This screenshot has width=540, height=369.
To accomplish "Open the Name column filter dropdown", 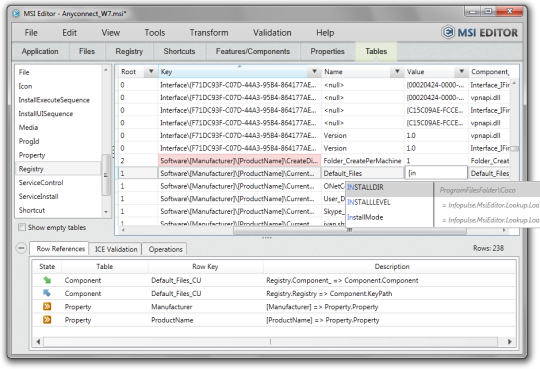I will click(x=397, y=71).
